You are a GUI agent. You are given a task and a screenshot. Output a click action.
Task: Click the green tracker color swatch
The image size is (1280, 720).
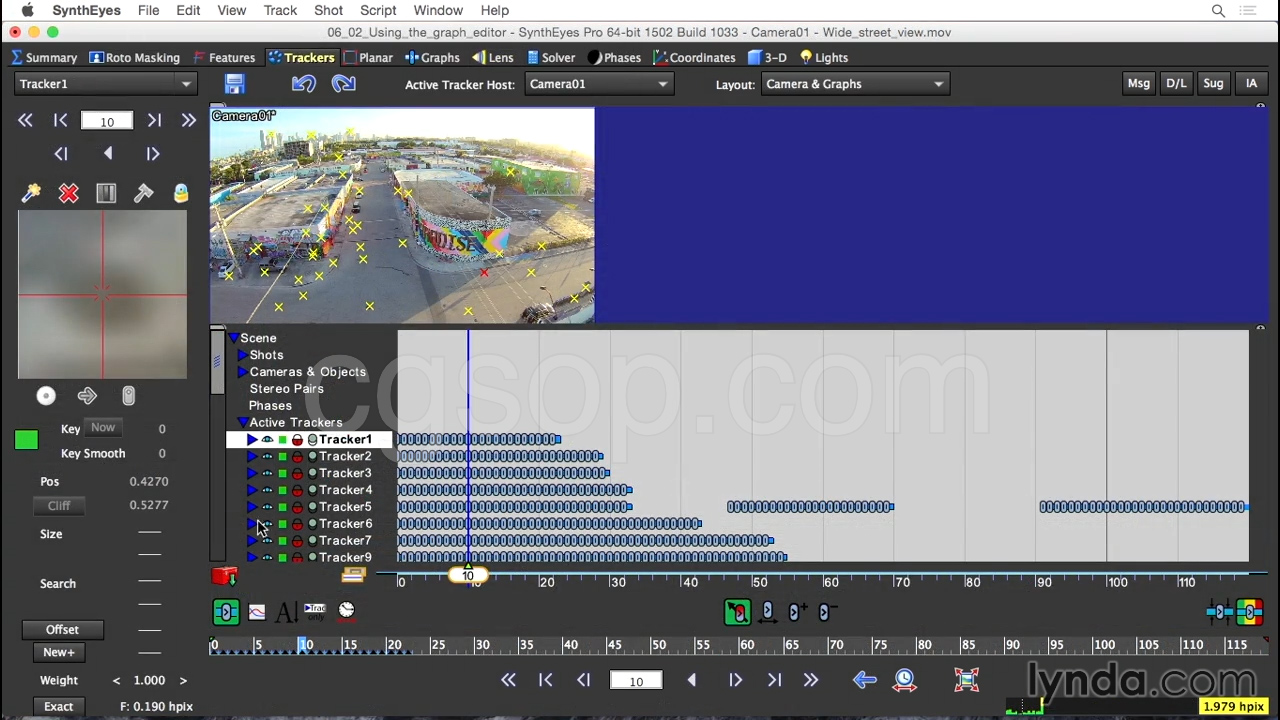pyautogui.click(x=27, y=440)
